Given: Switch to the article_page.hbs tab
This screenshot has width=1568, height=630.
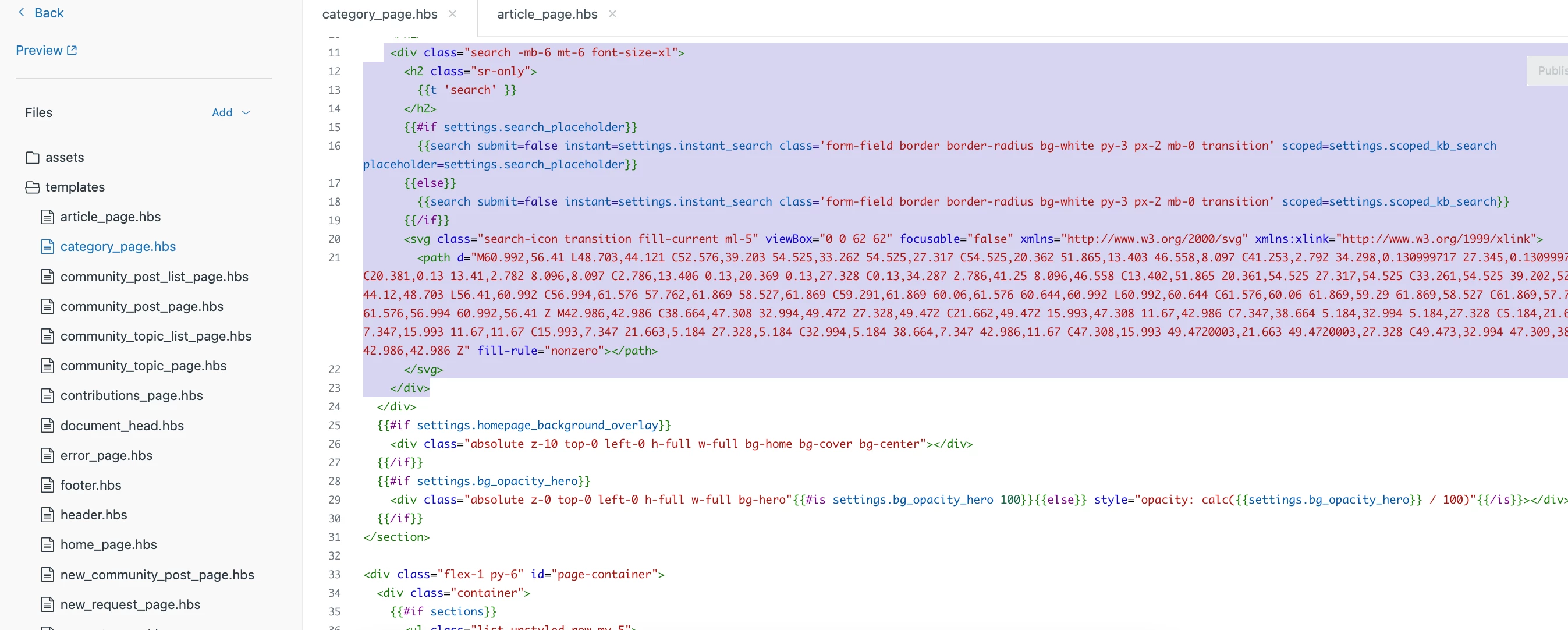Looking at the screenshot, I should coord(547,14).
